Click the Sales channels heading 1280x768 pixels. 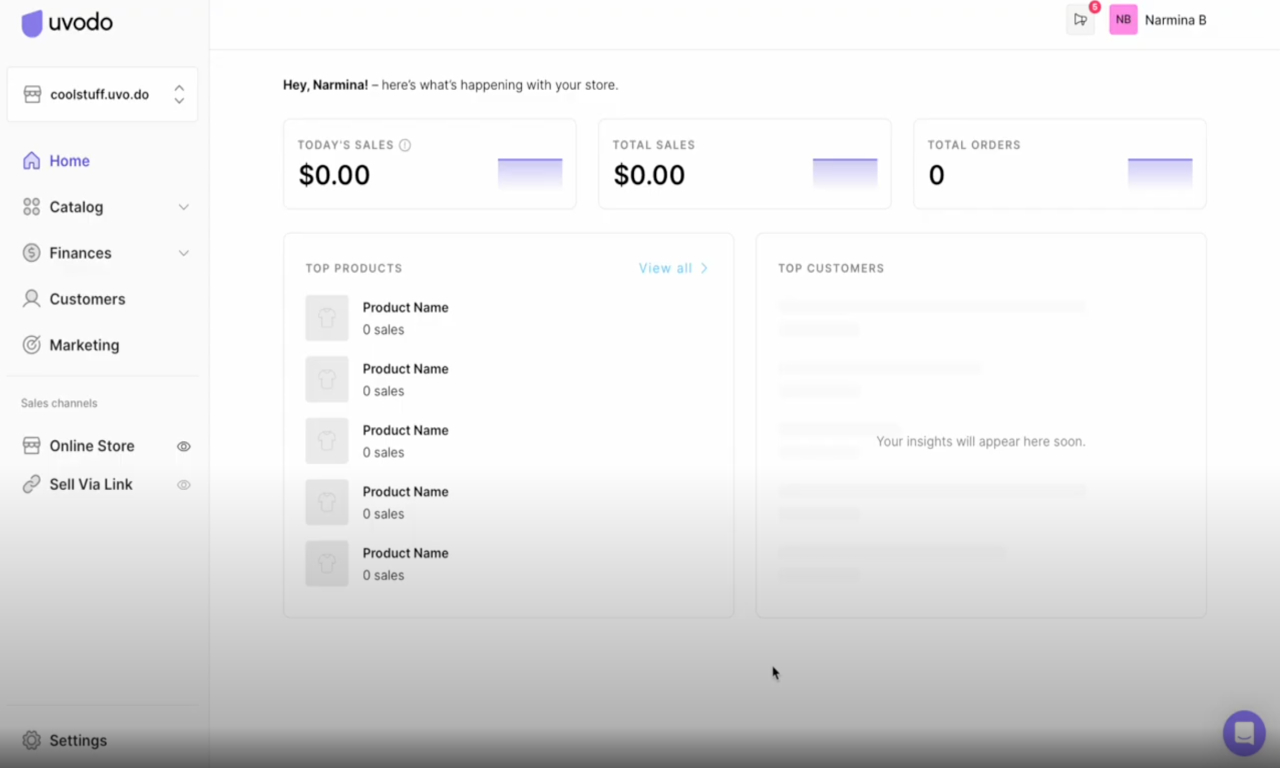point(59,403)
